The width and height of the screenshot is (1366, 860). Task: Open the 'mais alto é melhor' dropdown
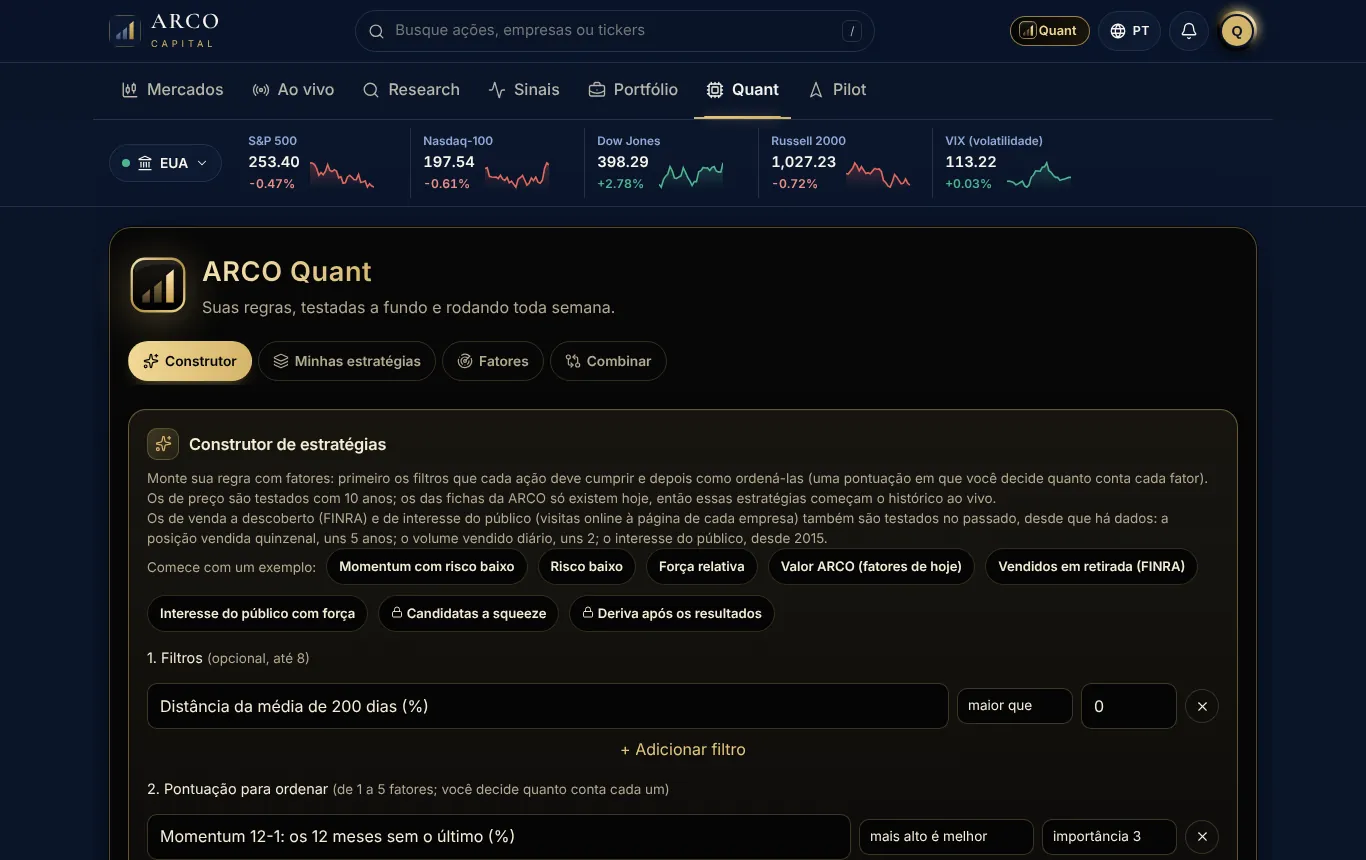tap(946, 837)
